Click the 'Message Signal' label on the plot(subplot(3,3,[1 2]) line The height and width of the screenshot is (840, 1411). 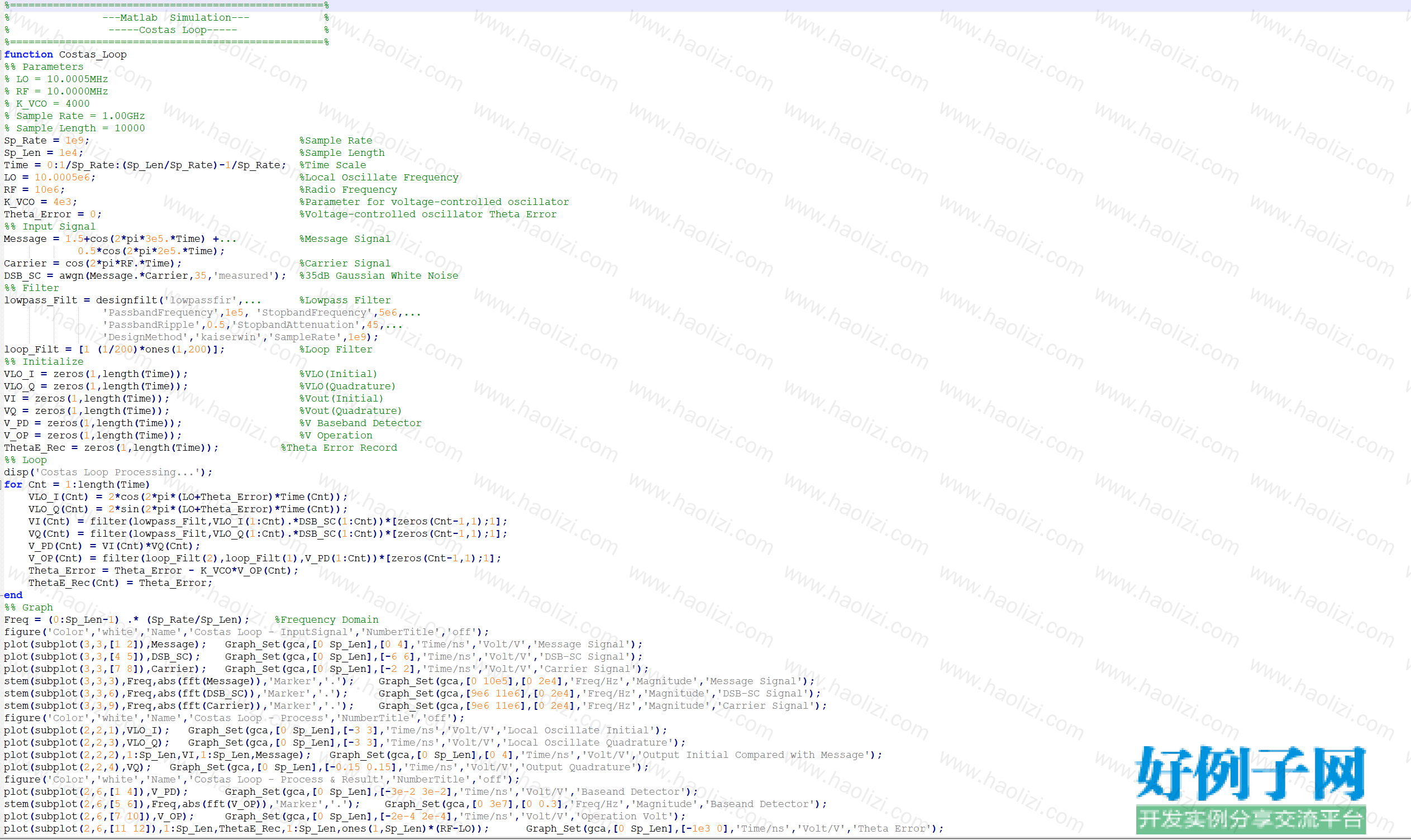tap(583, 645)
